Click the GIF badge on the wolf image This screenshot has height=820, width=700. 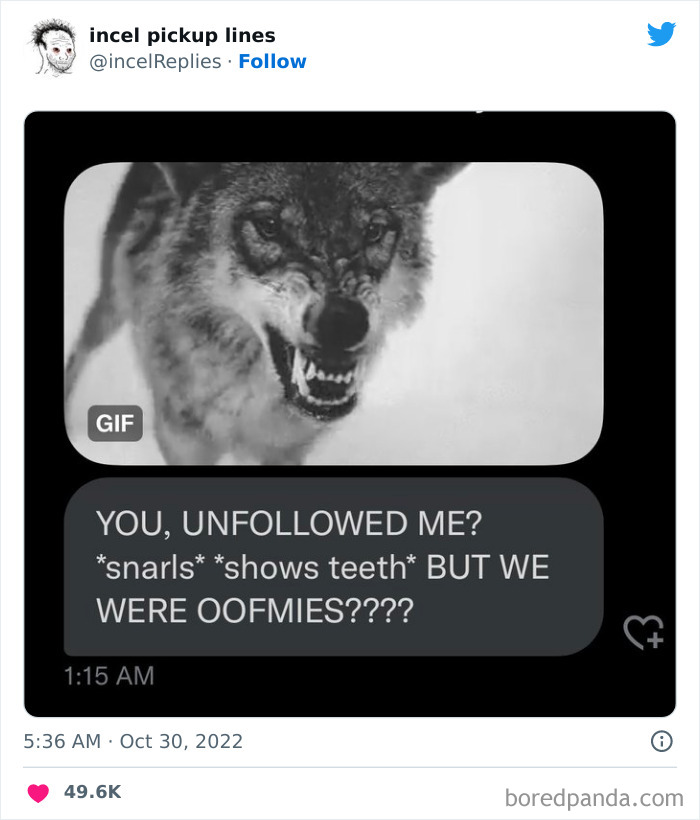click(x=116, y=423)
